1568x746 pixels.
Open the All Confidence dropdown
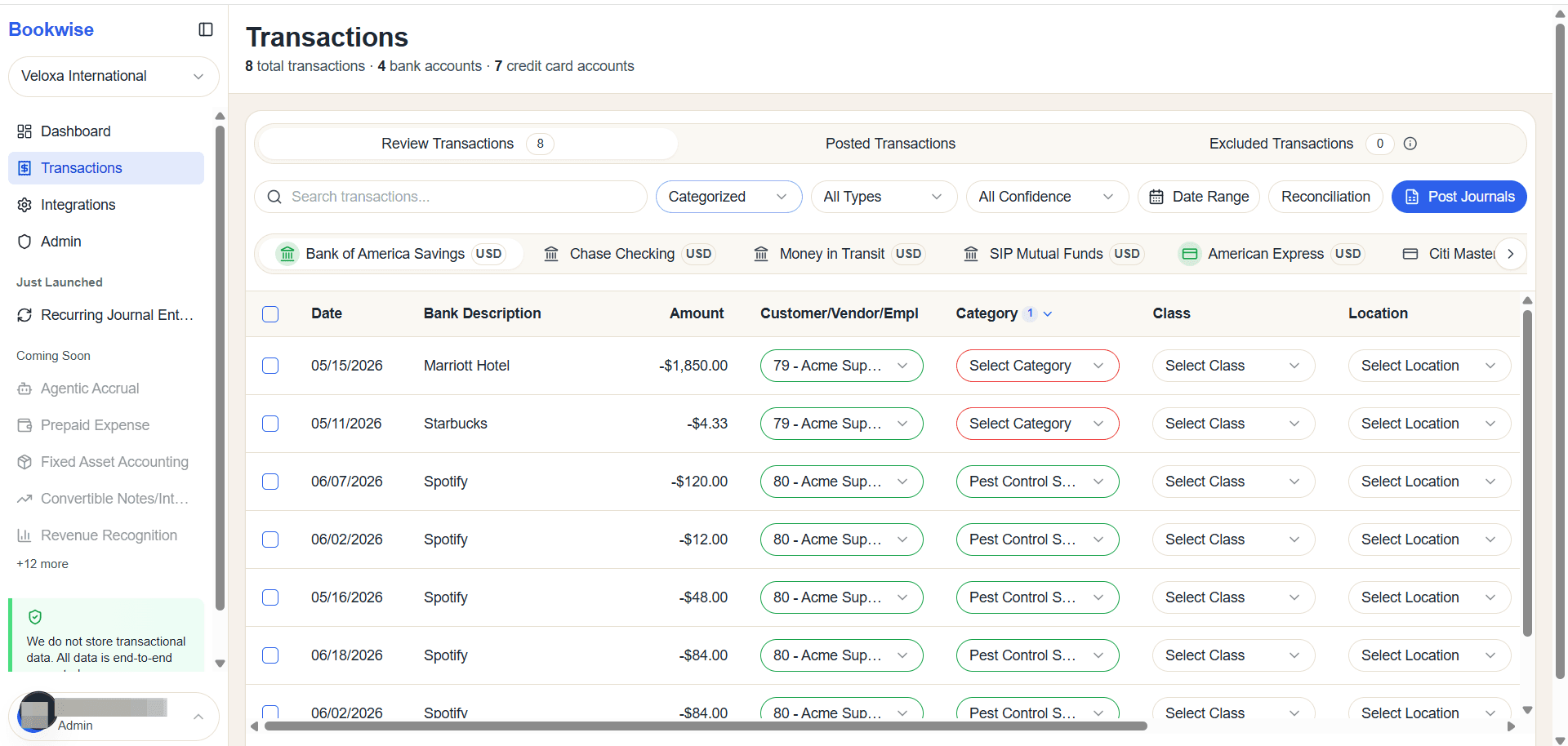click(1047, 197)
